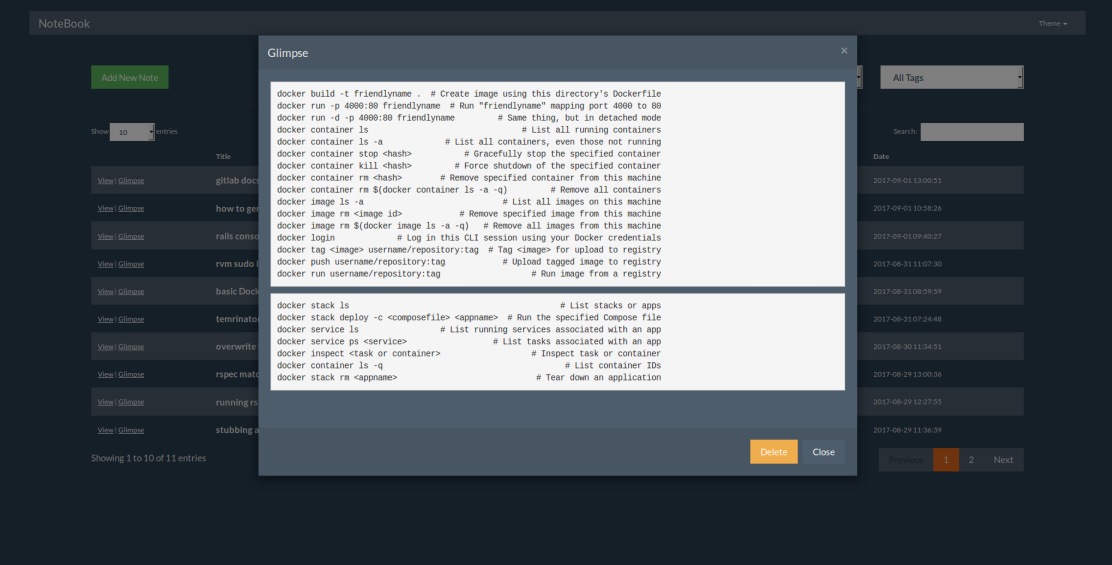Open Glimpse link for the rvm sudo note
The image size is (1112, 565).
click(x=130, y=264)
